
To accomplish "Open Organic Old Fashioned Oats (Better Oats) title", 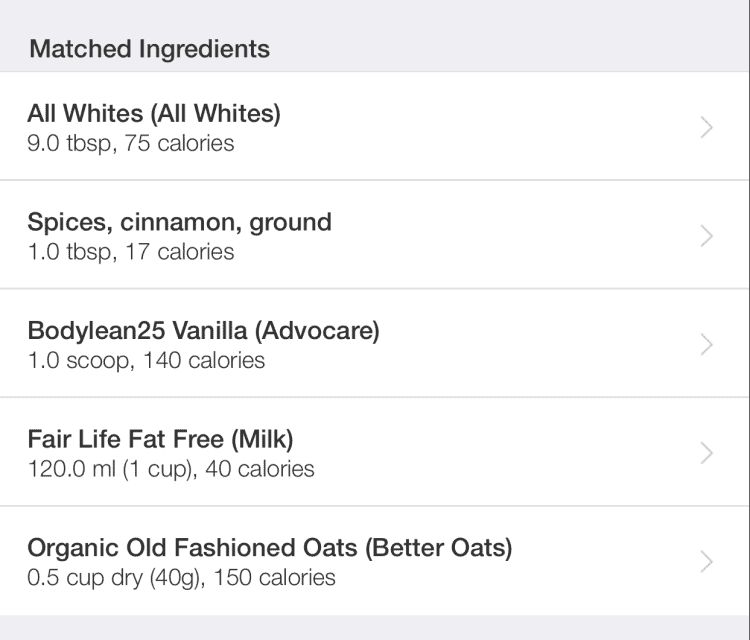I will pos(269,548).
